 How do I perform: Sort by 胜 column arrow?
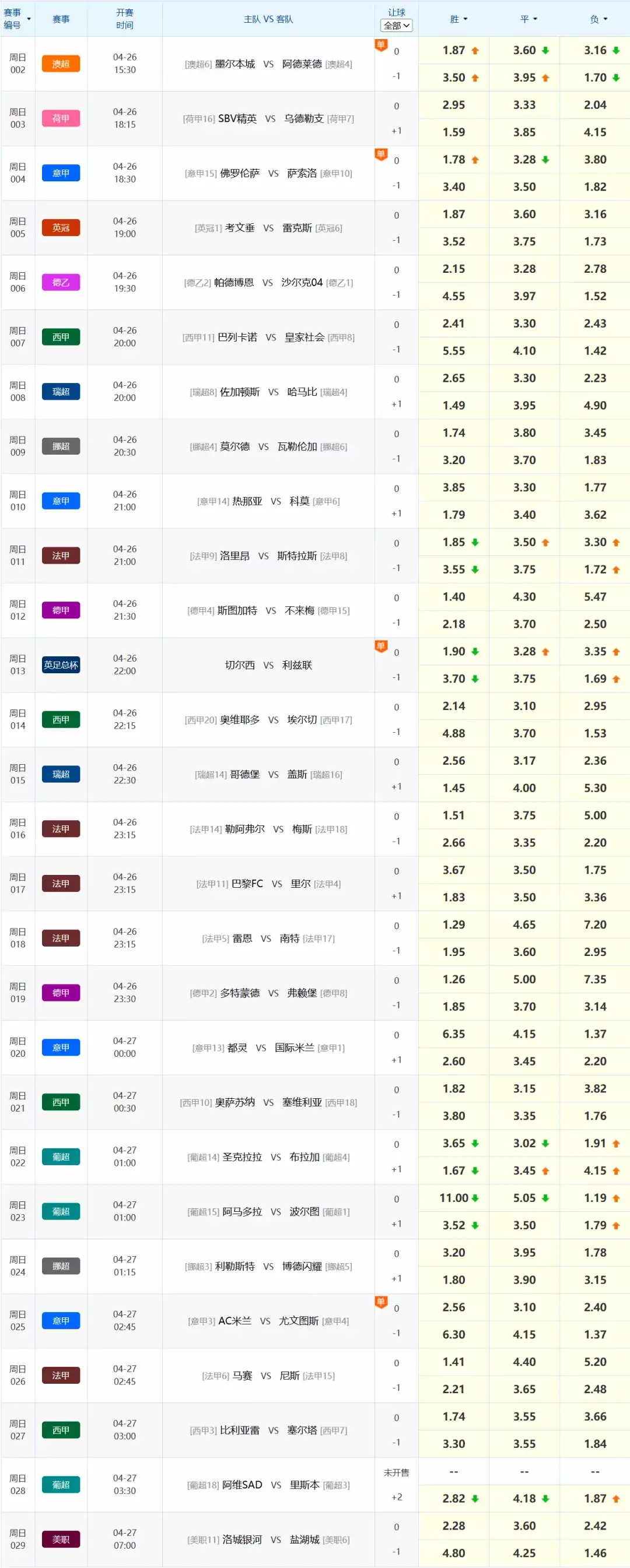pos(466,19)
